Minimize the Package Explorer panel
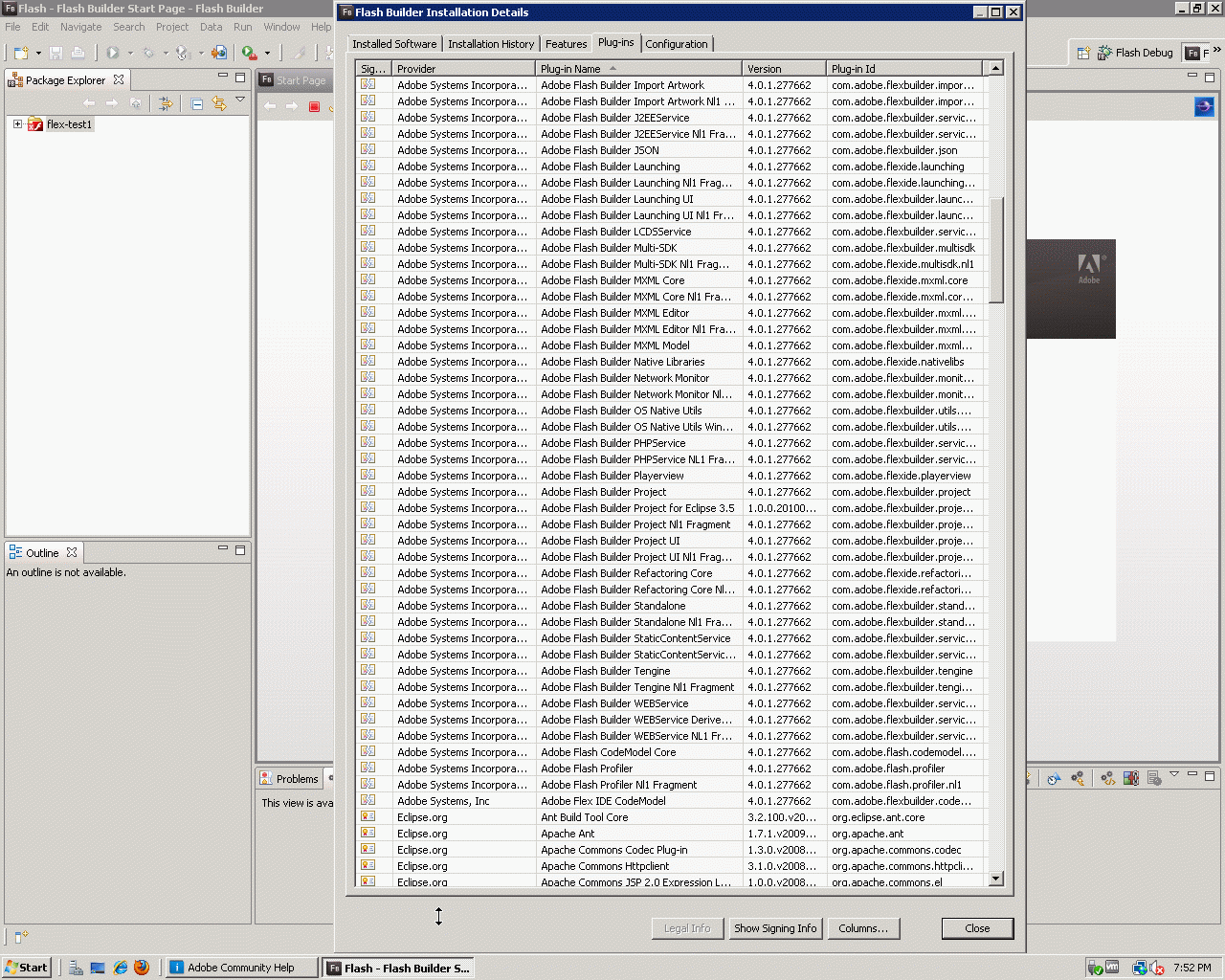The image size is (1225, 980). (223, 76)
